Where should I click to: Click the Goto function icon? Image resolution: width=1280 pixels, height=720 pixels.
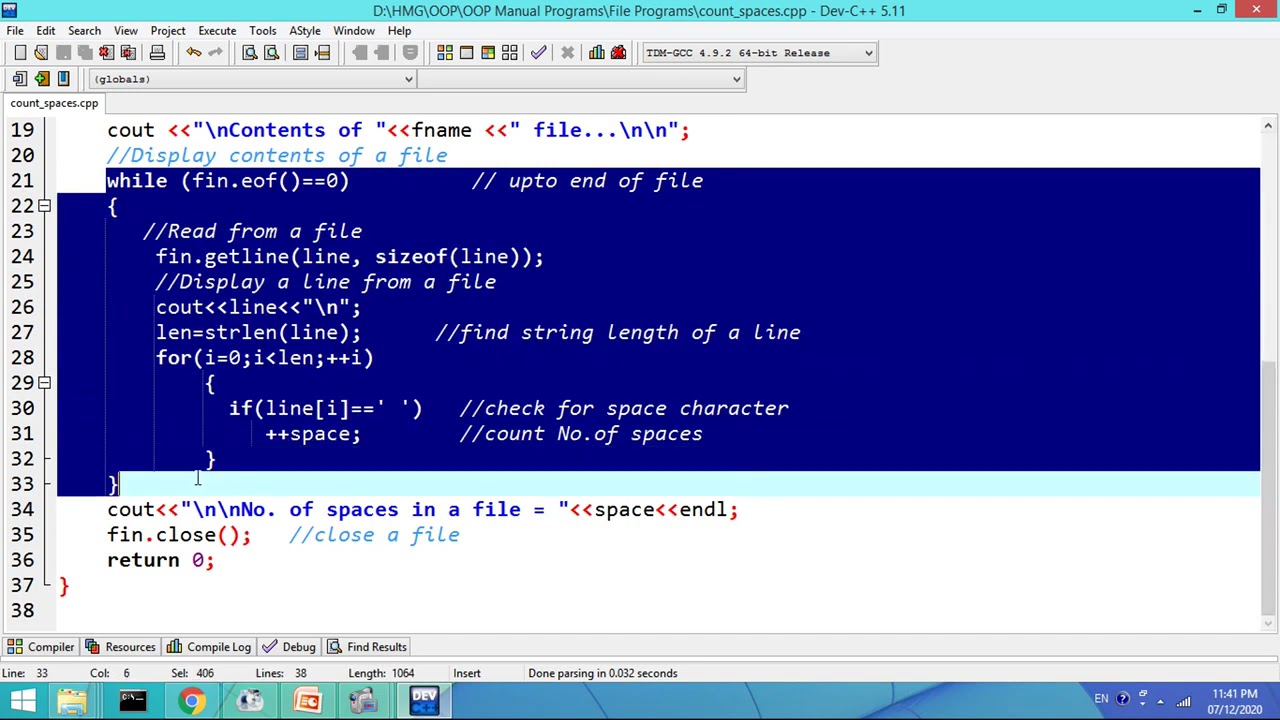pyautogui.click(x=300, y=53)
